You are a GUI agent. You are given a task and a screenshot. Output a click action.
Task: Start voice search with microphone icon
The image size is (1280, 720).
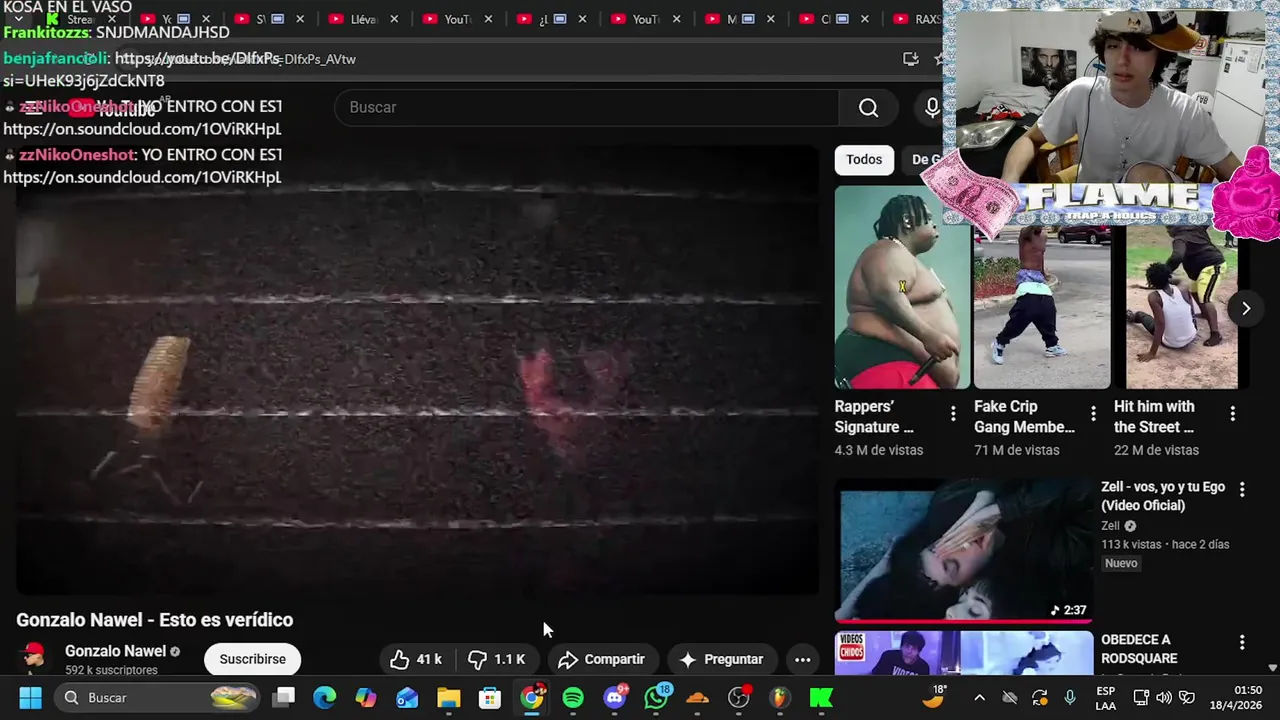pos(931,107)
